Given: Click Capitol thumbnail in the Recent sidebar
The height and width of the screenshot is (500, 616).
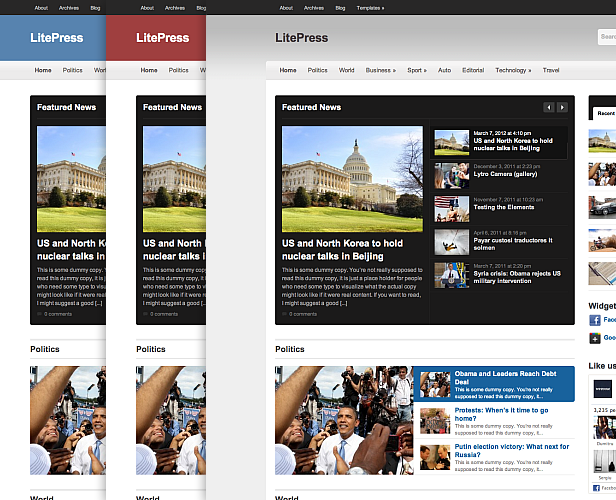Looking at the screenshot, I should (602, 141).
